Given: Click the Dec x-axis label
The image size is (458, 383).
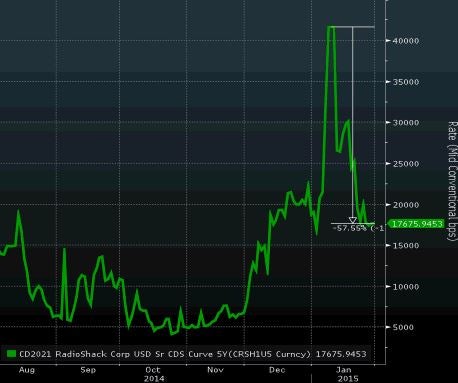Looking at the screenshot, I should [x=277, y=370].
